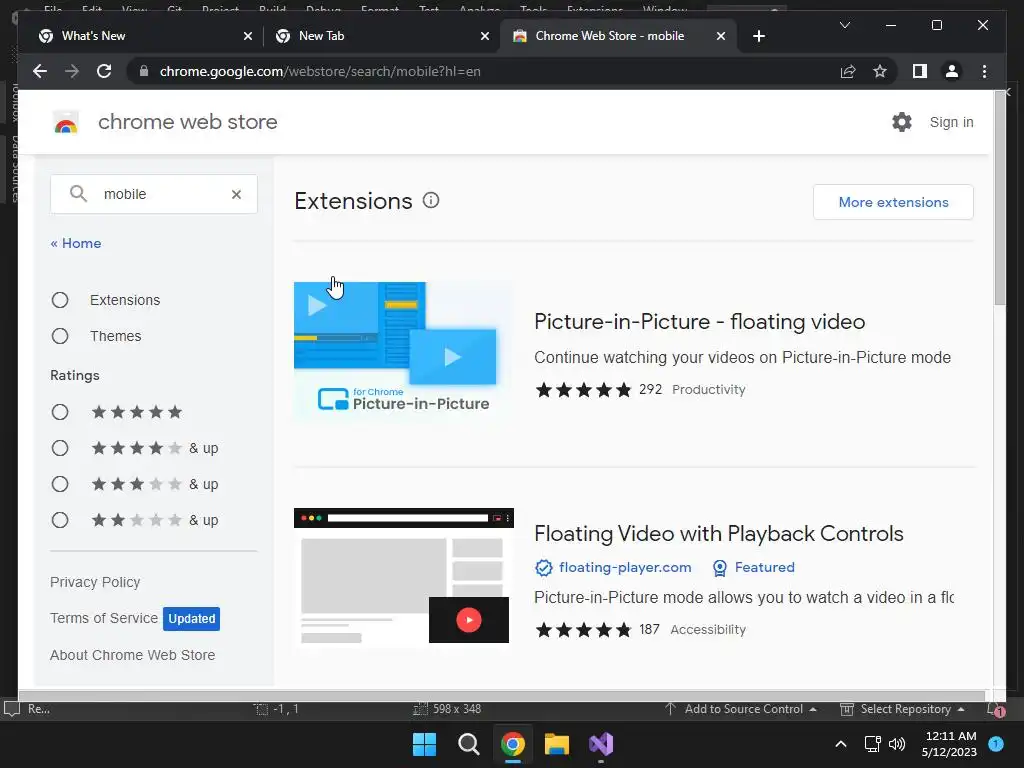Image resolution: width=1024 pixels, height=768 pixels.
Task: Go to the « Home link
Action: point(76,243)
